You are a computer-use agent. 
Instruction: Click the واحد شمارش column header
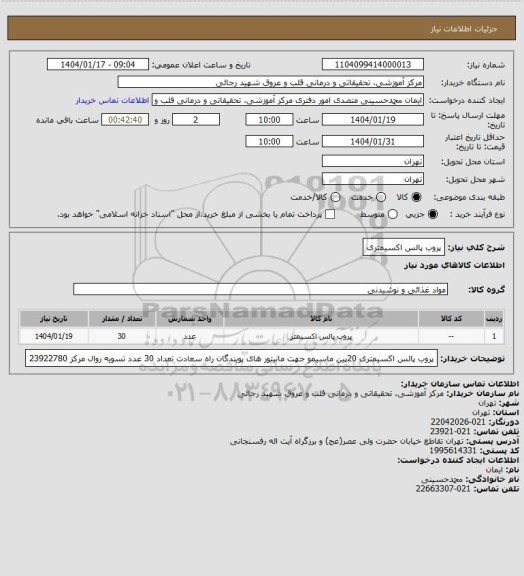tap(190, 318)
